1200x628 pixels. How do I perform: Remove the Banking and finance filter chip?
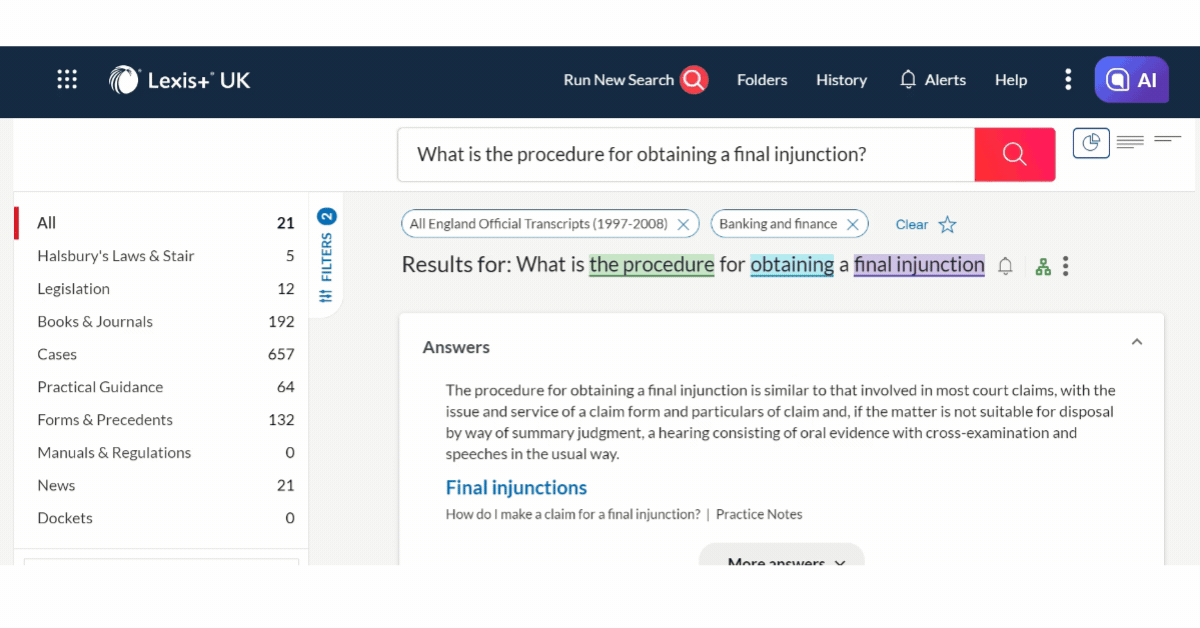point(852,225)
